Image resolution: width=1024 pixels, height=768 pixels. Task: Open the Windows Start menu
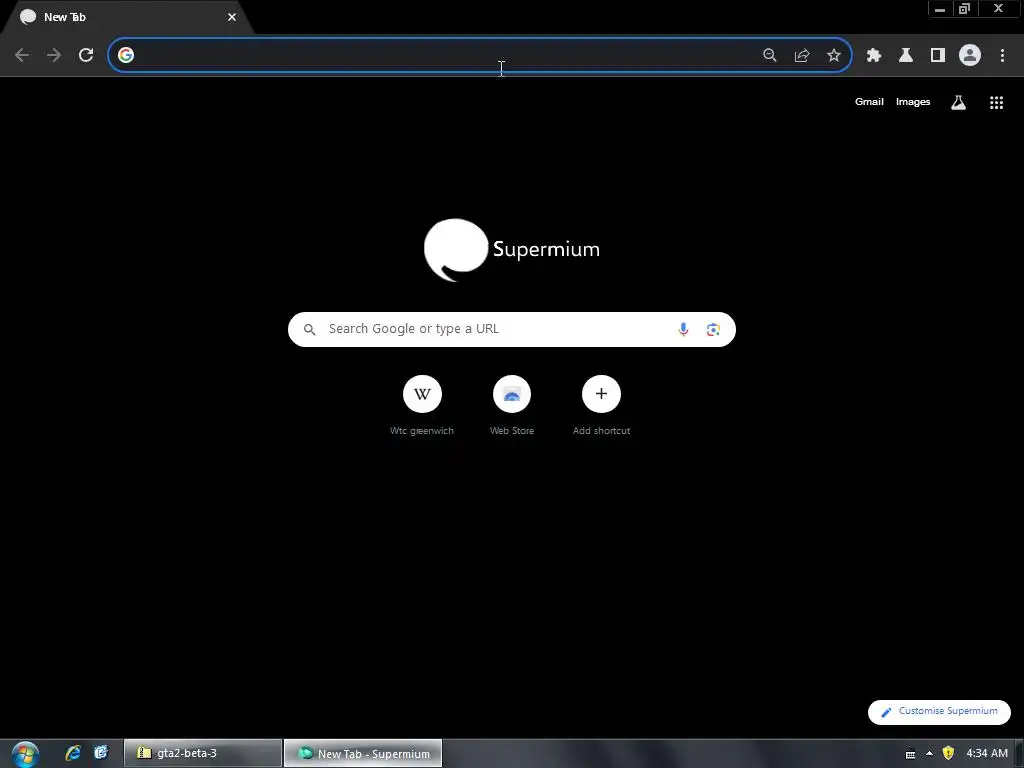point(25,754)
